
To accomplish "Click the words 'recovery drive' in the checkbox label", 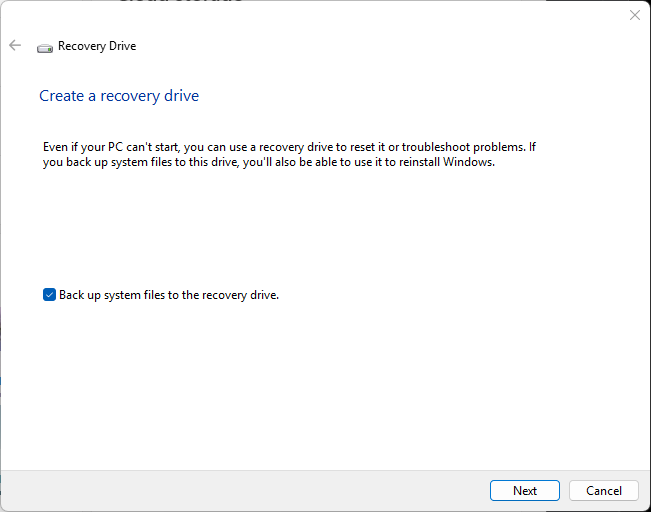I will [x=240, y=295].
